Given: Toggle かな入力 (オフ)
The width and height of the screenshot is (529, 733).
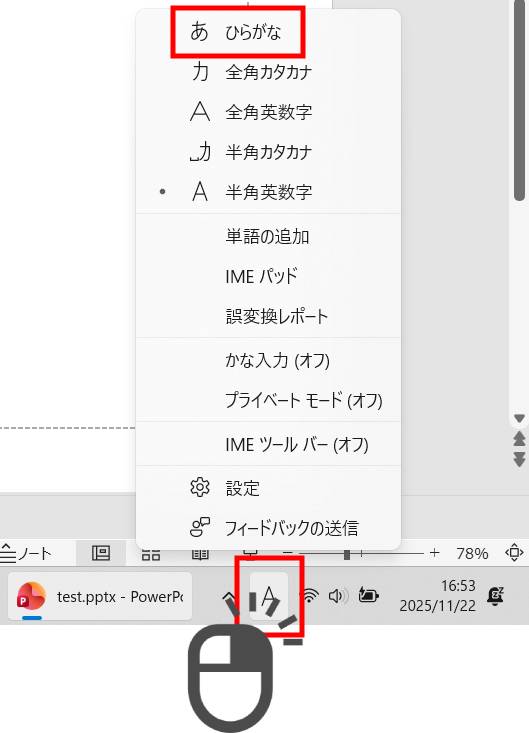Looking at the screenshot, I should [268, 360].
